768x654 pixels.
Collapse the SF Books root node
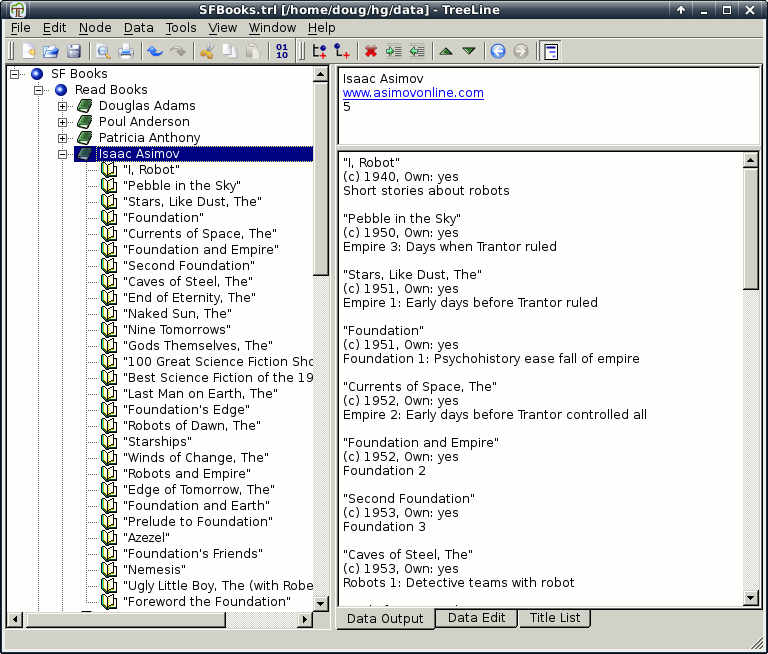click(x=15, y=74)
